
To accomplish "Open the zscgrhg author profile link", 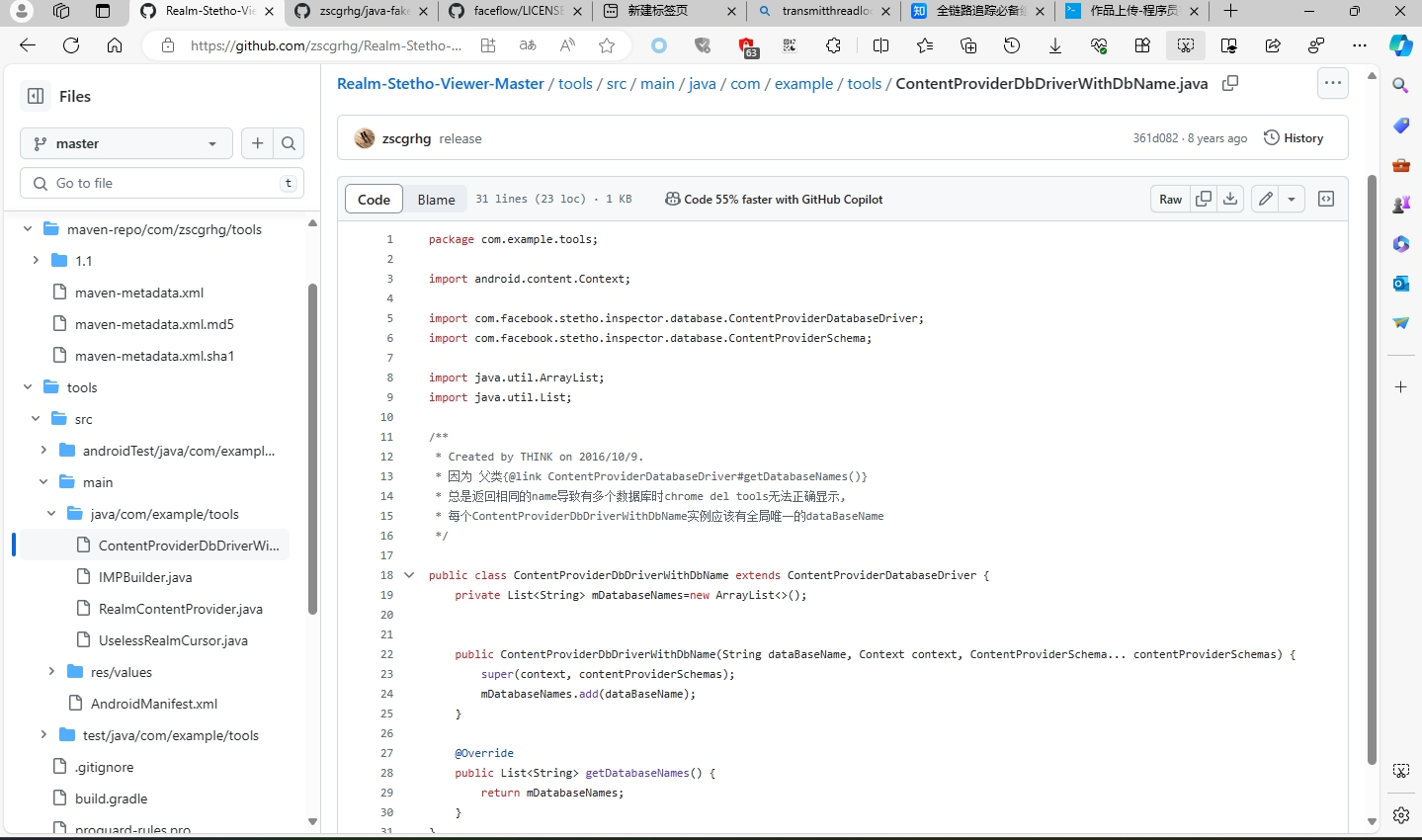I will tap(406, 138).
